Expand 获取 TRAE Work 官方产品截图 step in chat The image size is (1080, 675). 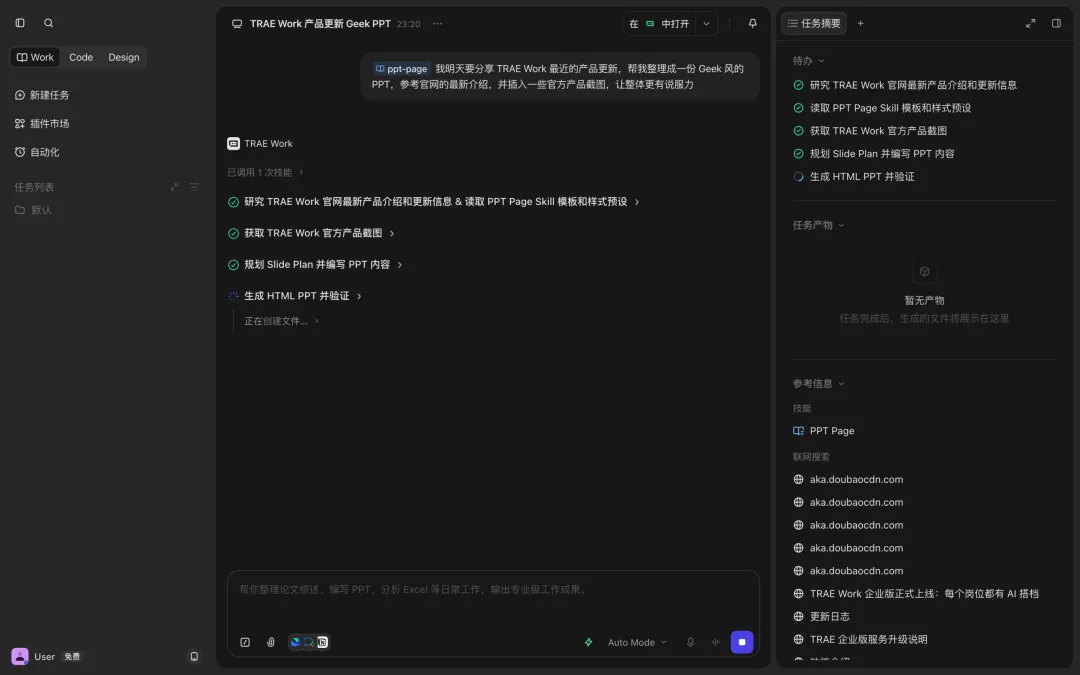click(x=311, y=233)
